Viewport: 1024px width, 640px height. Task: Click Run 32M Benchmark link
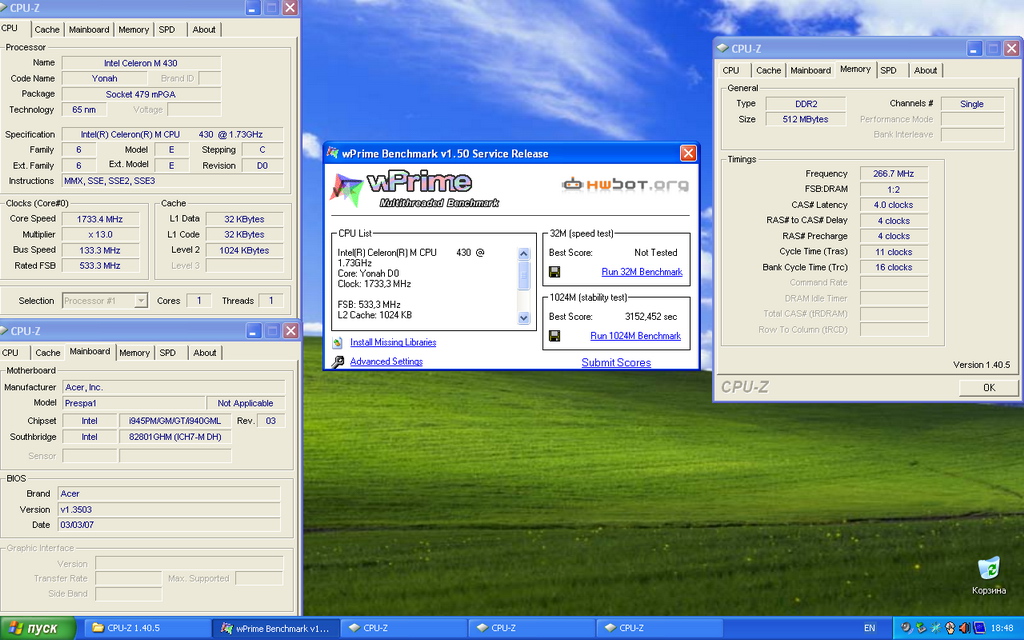tap(642, 272)
